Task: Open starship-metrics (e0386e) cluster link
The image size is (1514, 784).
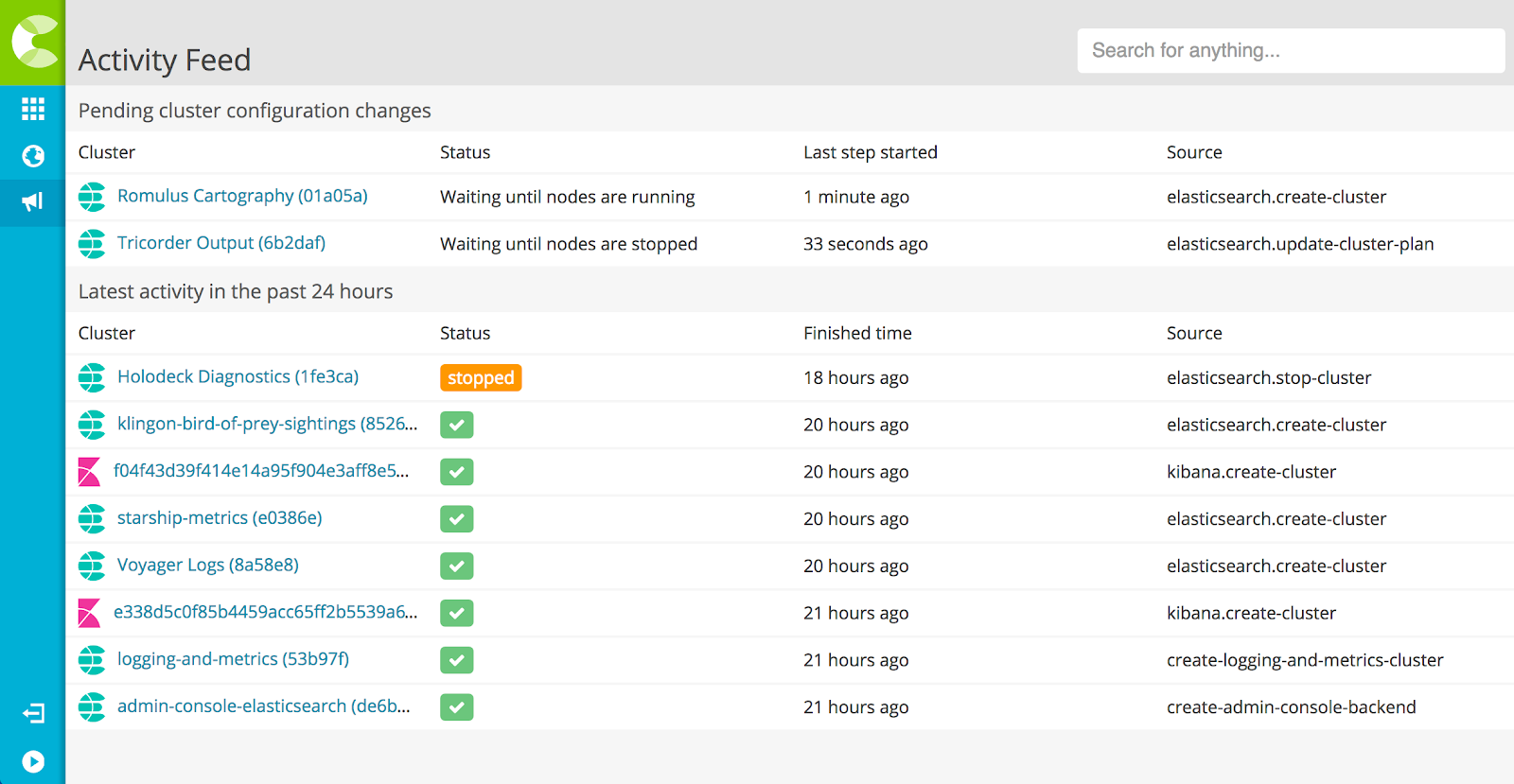Action: point(220,518)
